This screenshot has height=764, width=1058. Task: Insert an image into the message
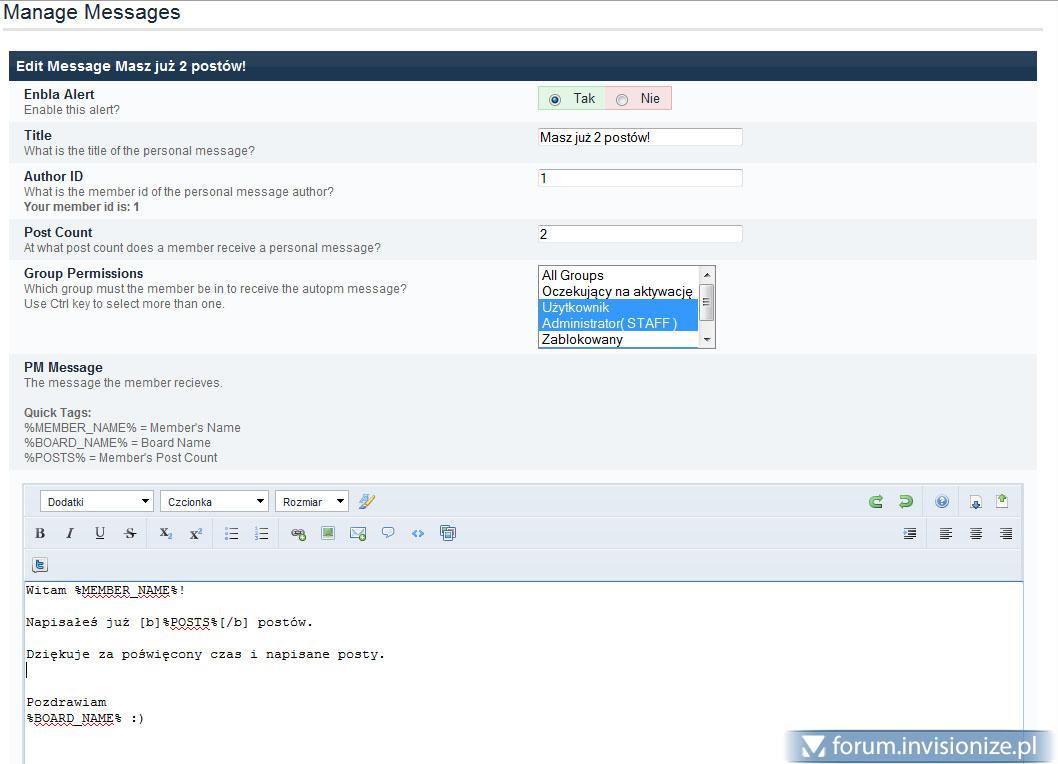[x=327, y=534]
